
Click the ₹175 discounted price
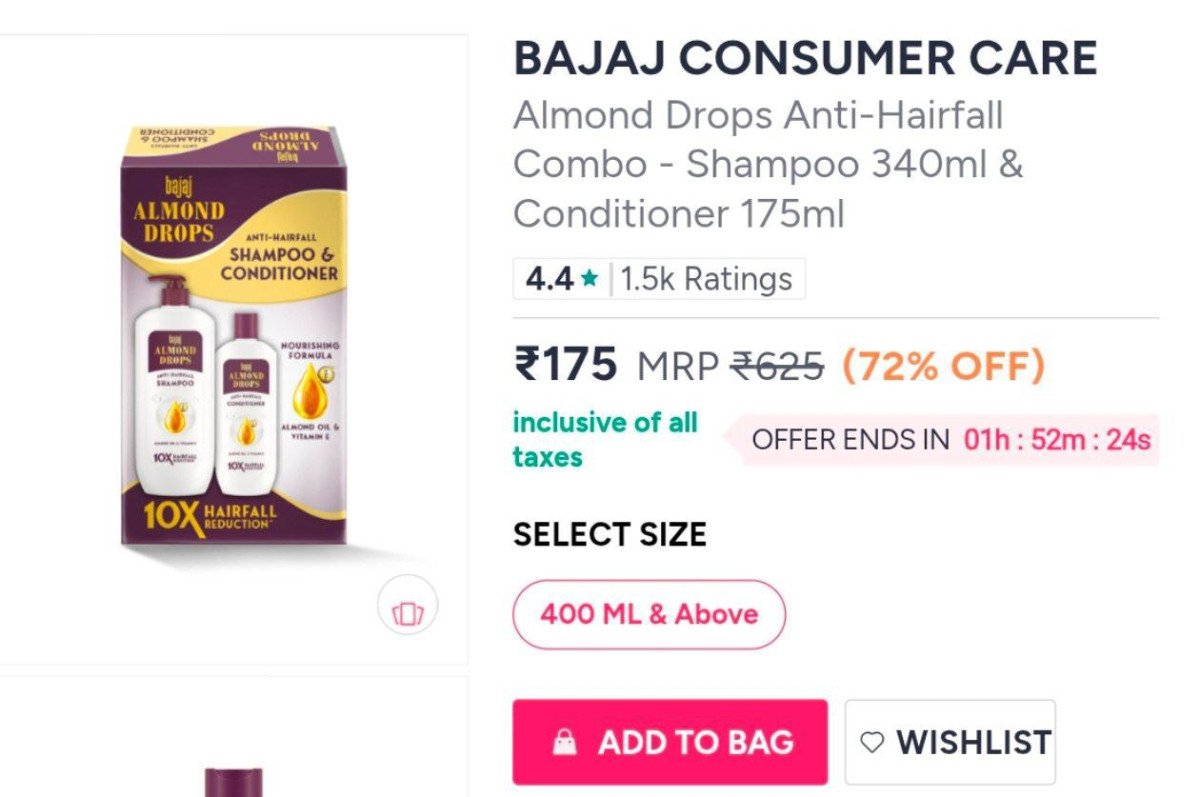point(566,365)
